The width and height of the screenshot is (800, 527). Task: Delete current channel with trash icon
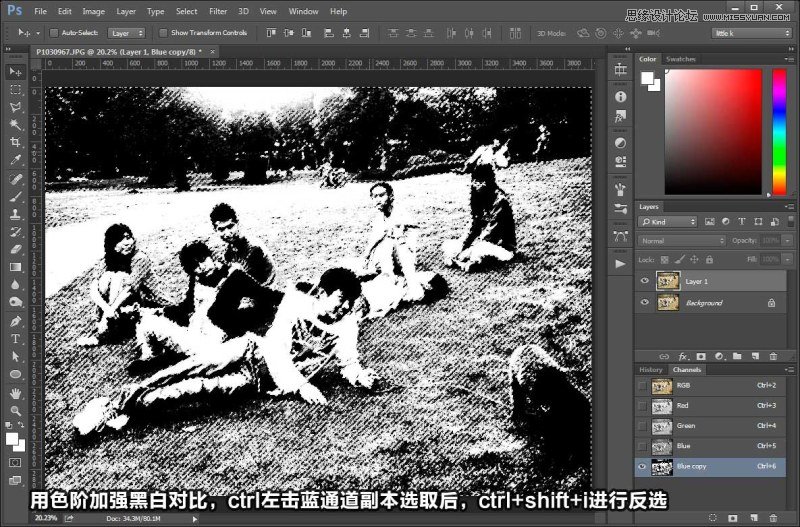[x=773, y=518]
